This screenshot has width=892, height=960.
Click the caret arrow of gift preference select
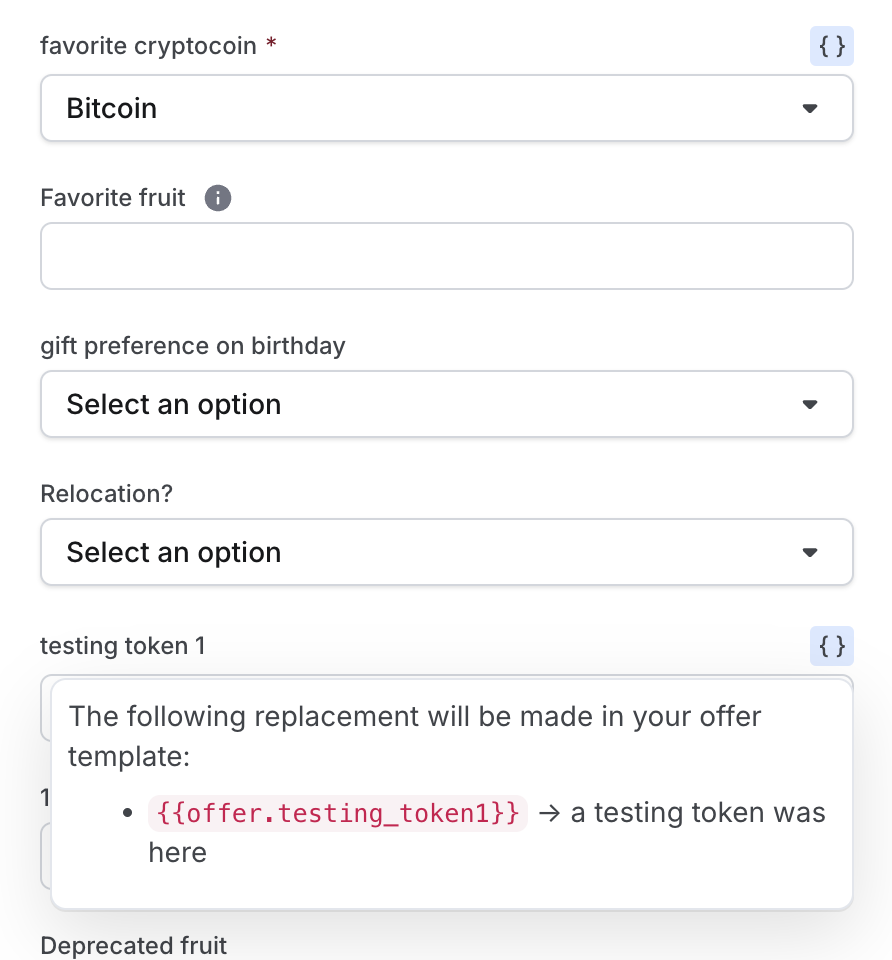810,405
